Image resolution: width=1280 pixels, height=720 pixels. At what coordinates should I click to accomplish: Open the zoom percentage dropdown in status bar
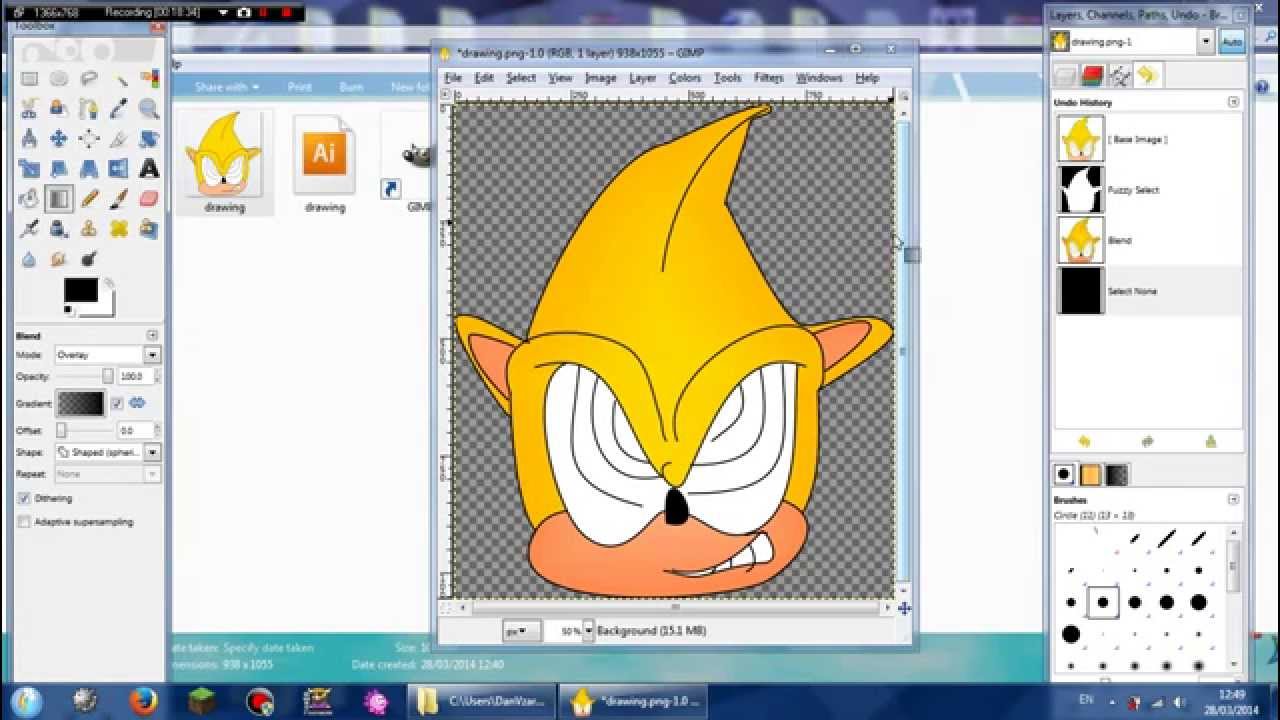[588, 631]
